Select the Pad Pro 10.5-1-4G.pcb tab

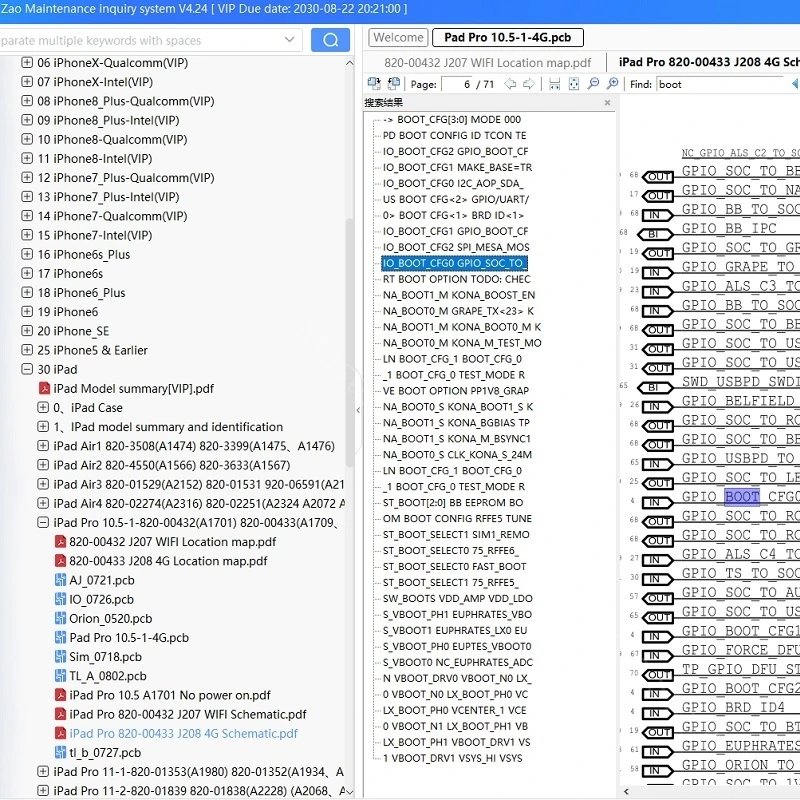[x=508, y=37]
